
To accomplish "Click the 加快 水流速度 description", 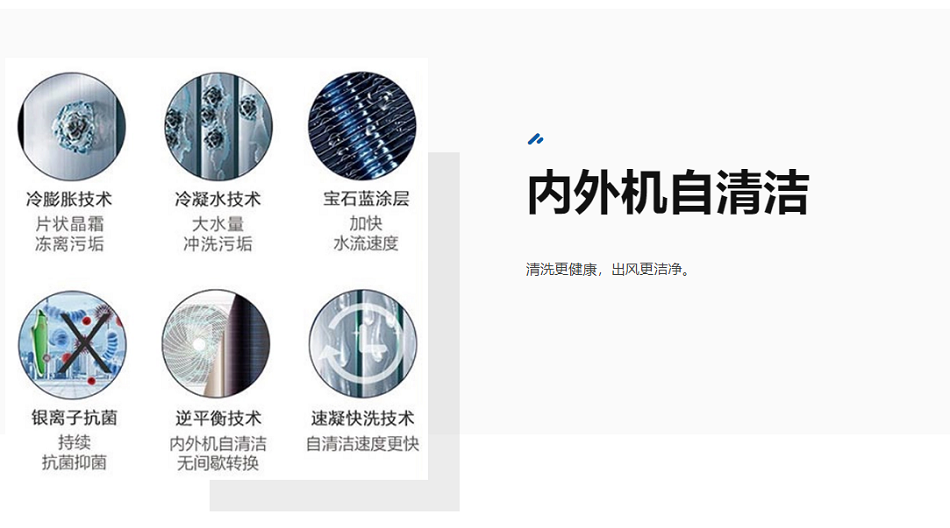I will click(x=366, y=233).
